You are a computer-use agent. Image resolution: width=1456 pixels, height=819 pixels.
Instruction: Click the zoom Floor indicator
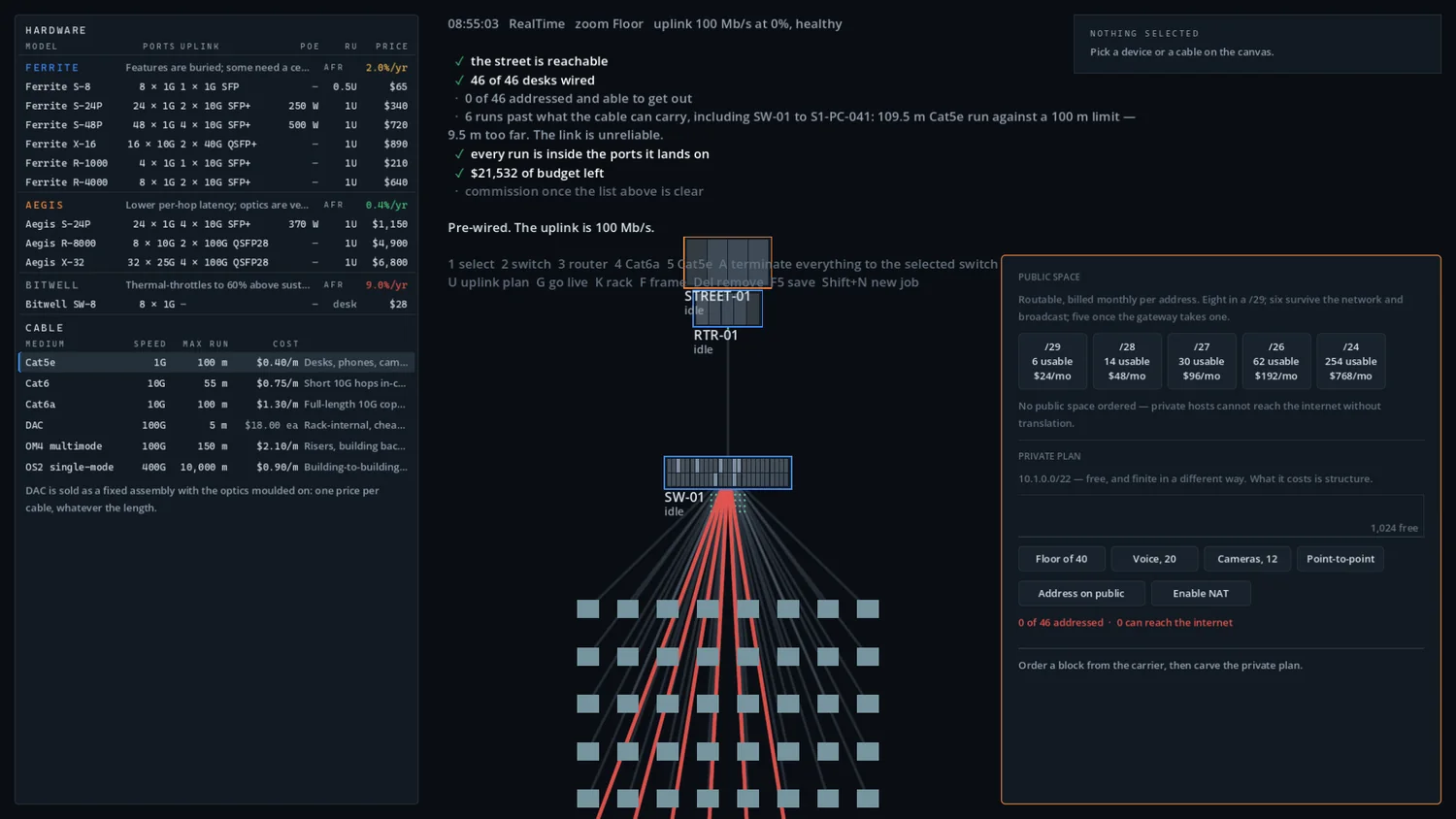(x=609, y=23)
